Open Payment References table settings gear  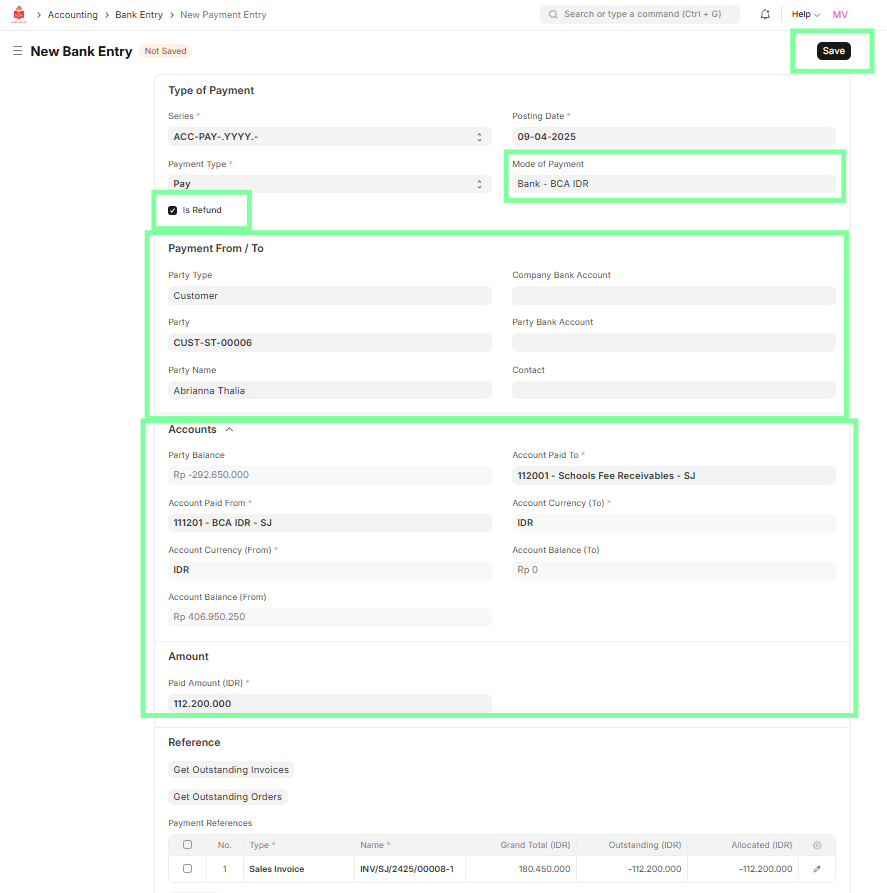pyautogui.click(x=817, y=845)
